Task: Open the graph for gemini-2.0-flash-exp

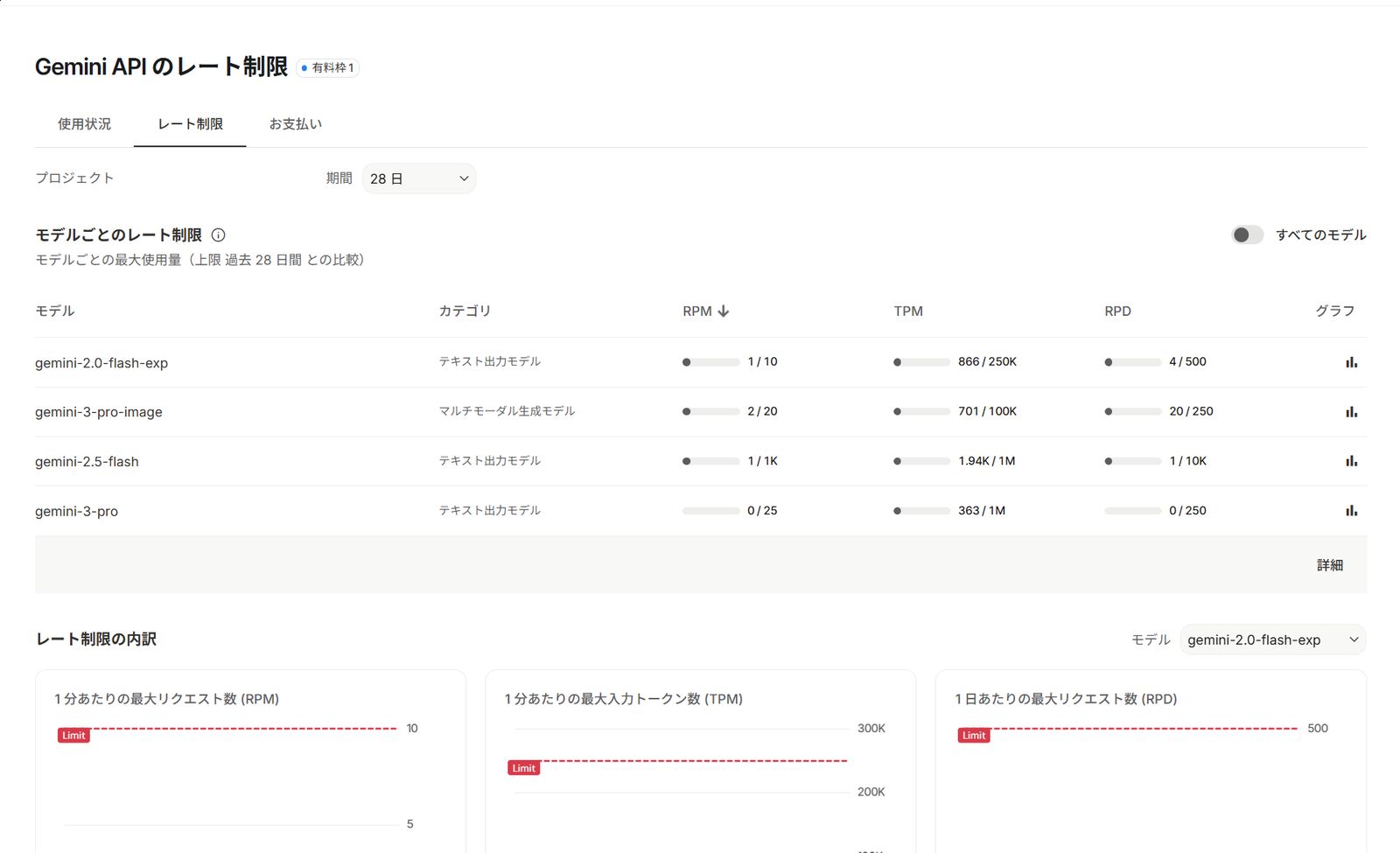Action: point(1352,361)
